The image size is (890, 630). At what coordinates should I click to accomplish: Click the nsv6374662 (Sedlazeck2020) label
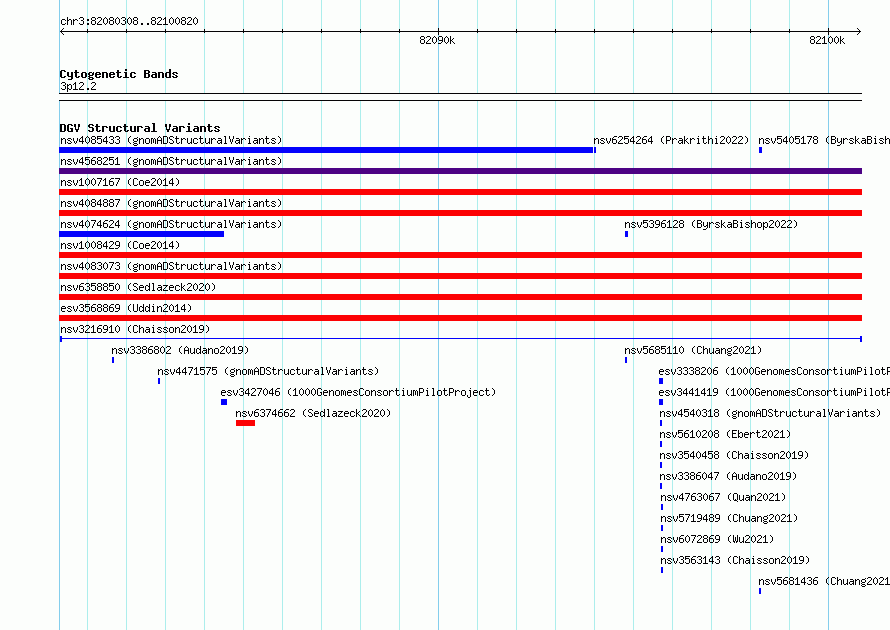coord(313,413)
